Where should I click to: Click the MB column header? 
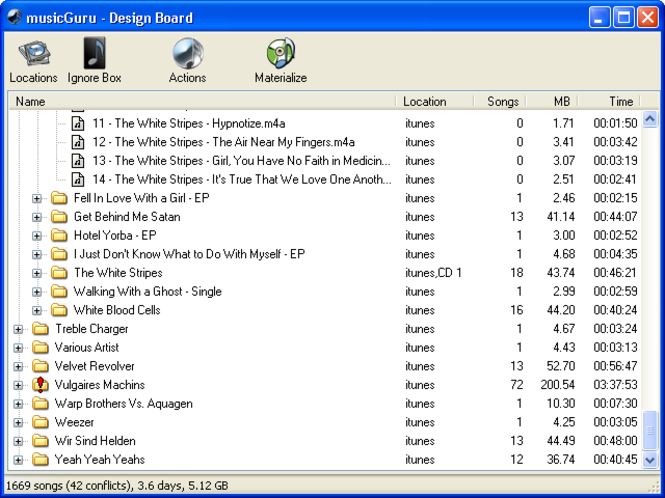(x=561, y=101)
